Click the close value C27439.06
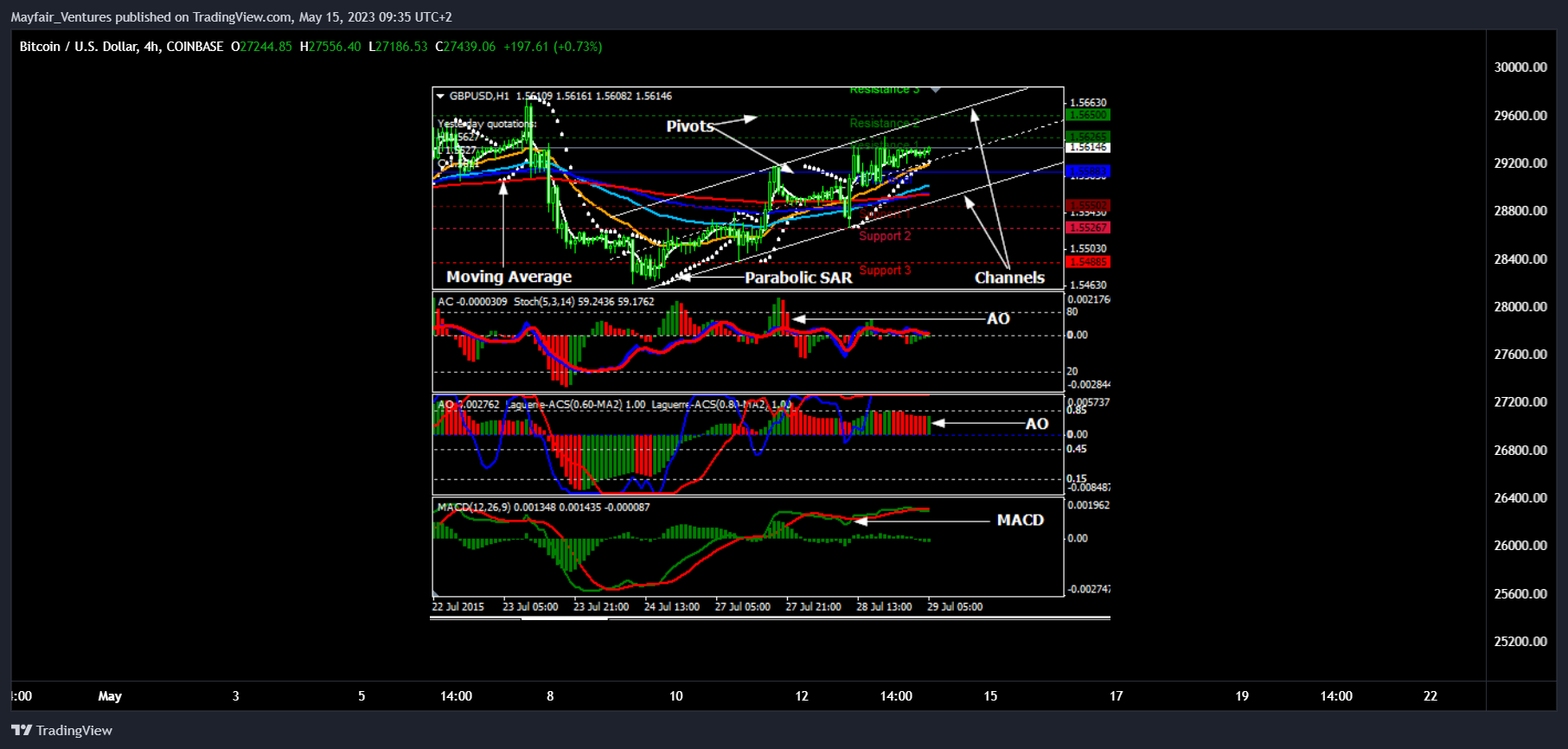The height and width of the screenshot is (749, 1568). 465,47
